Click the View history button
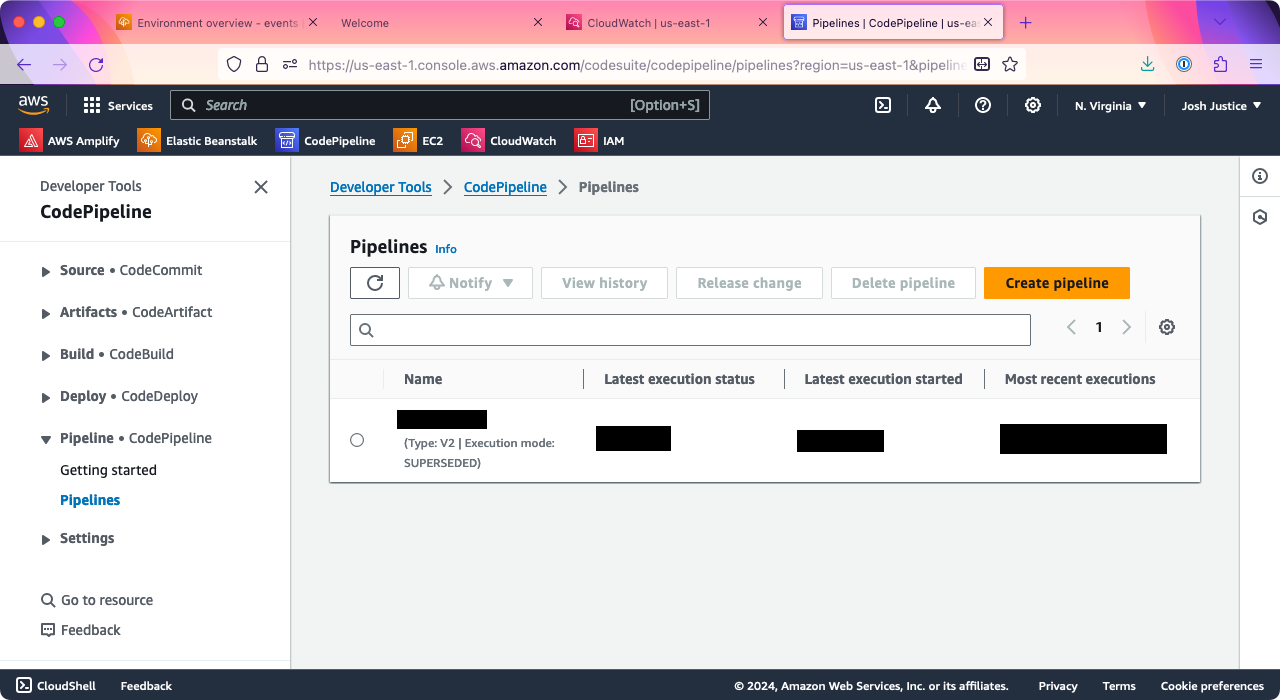The height and width of the screenshot is (700, 1280). [604, 283]
